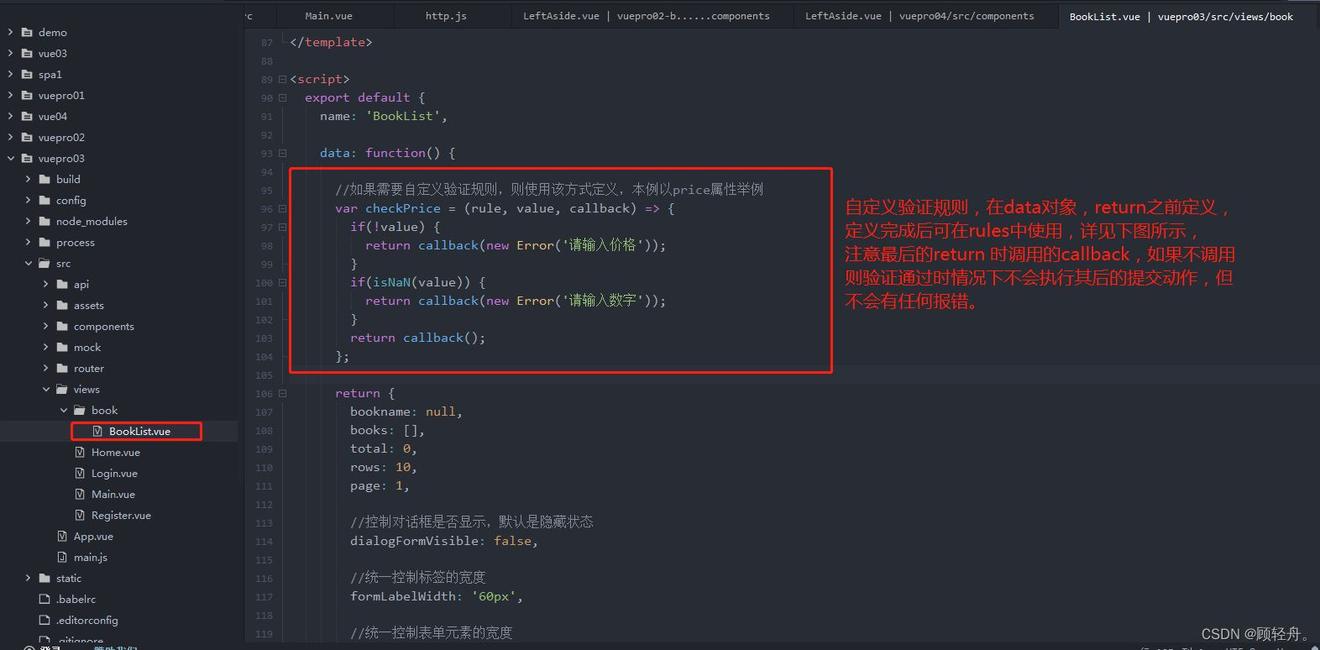
Task: Collapse the vuepro03 project folder
Action: (x=11, y=158)
